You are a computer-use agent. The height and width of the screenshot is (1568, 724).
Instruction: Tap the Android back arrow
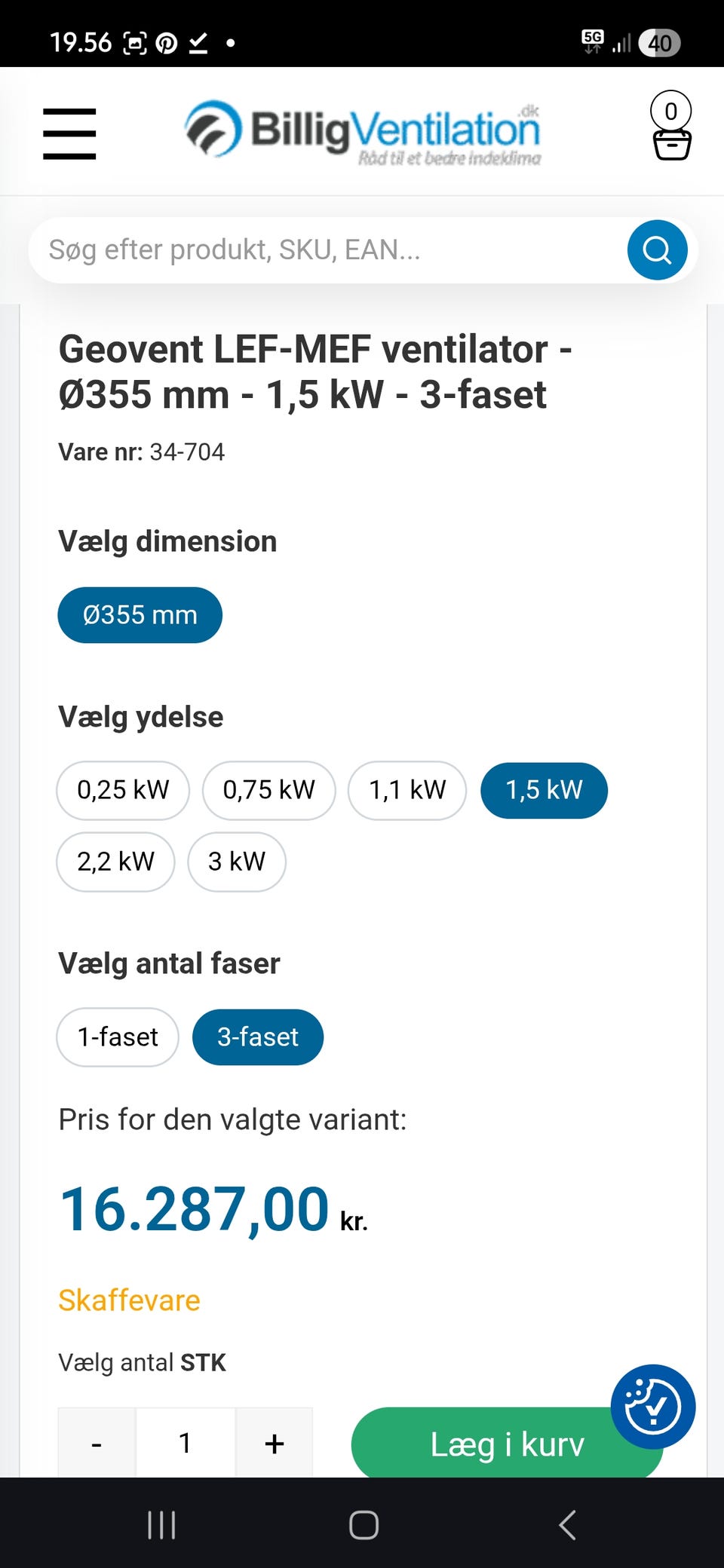coord(567,1524)
